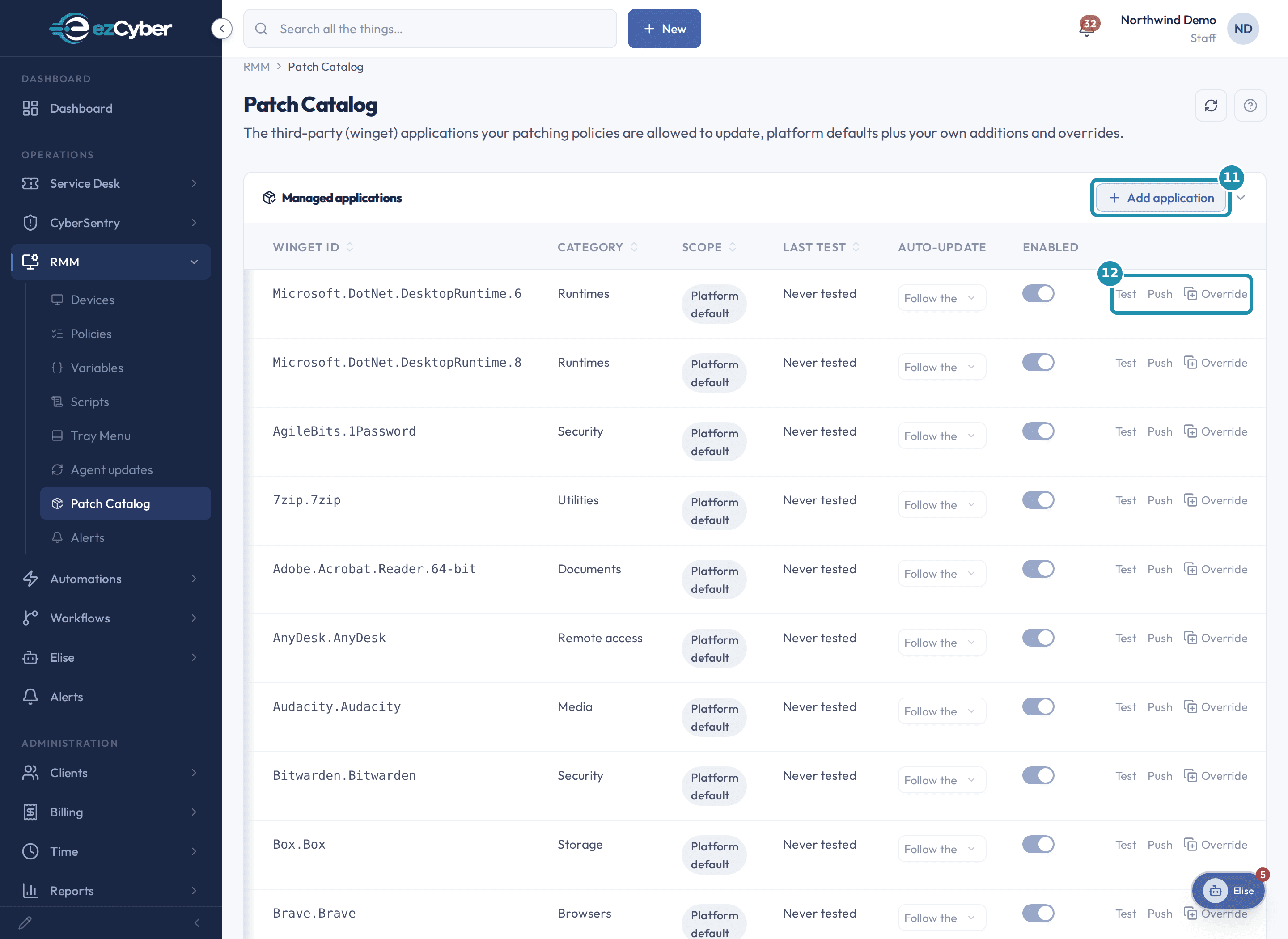Open Policies under RMM
Screen dimensions: 1288x939
(125, 333)
